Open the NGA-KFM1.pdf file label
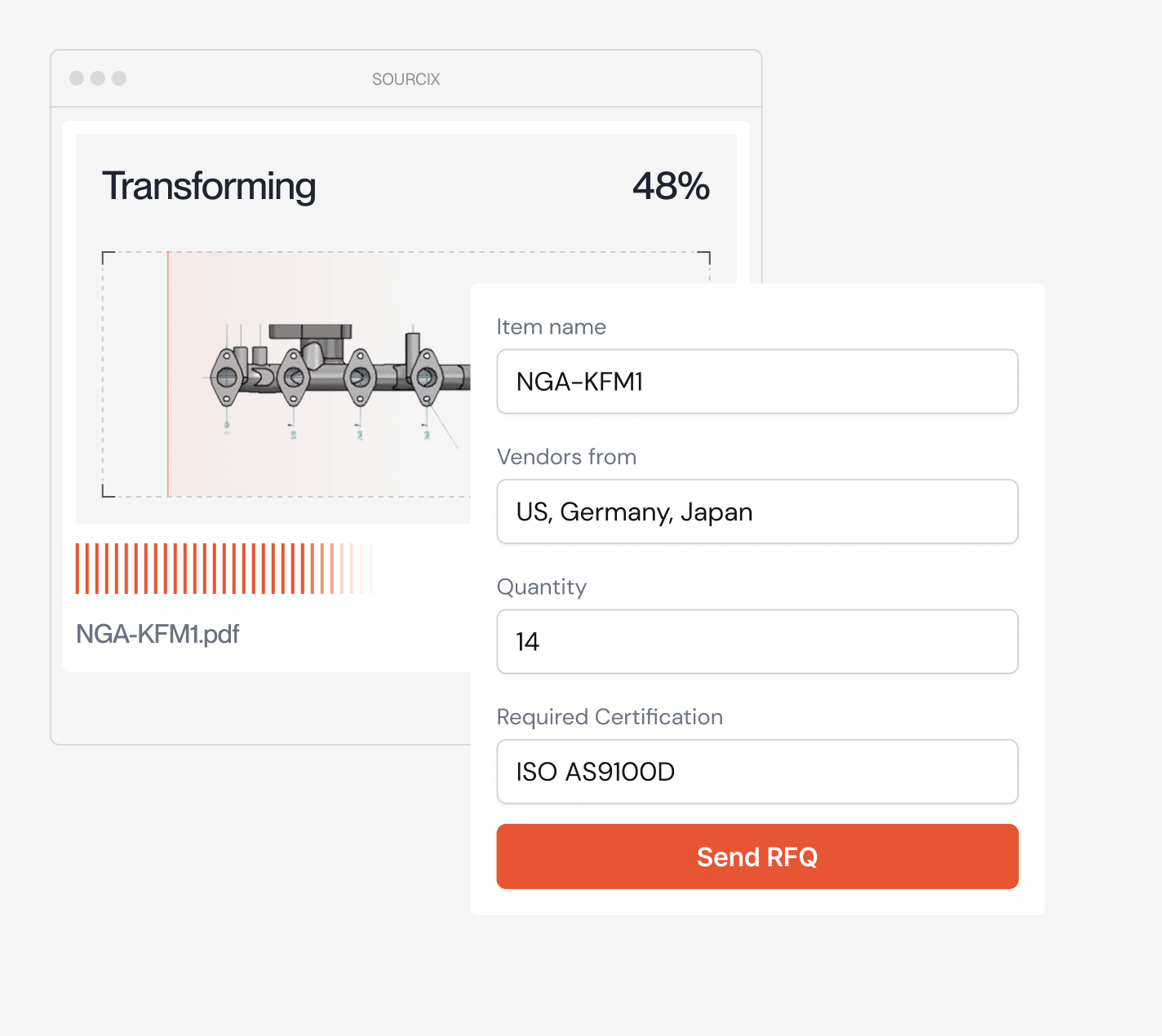Viewport: 1162px width, 1036px height. pos(157,634)
